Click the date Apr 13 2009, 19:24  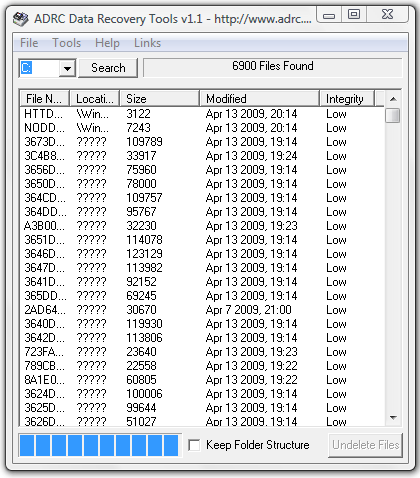[251, 156]
